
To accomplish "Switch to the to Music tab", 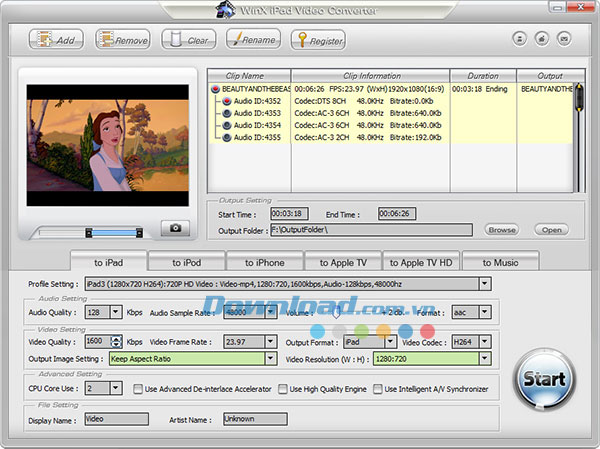I will [x=501, y=263].
